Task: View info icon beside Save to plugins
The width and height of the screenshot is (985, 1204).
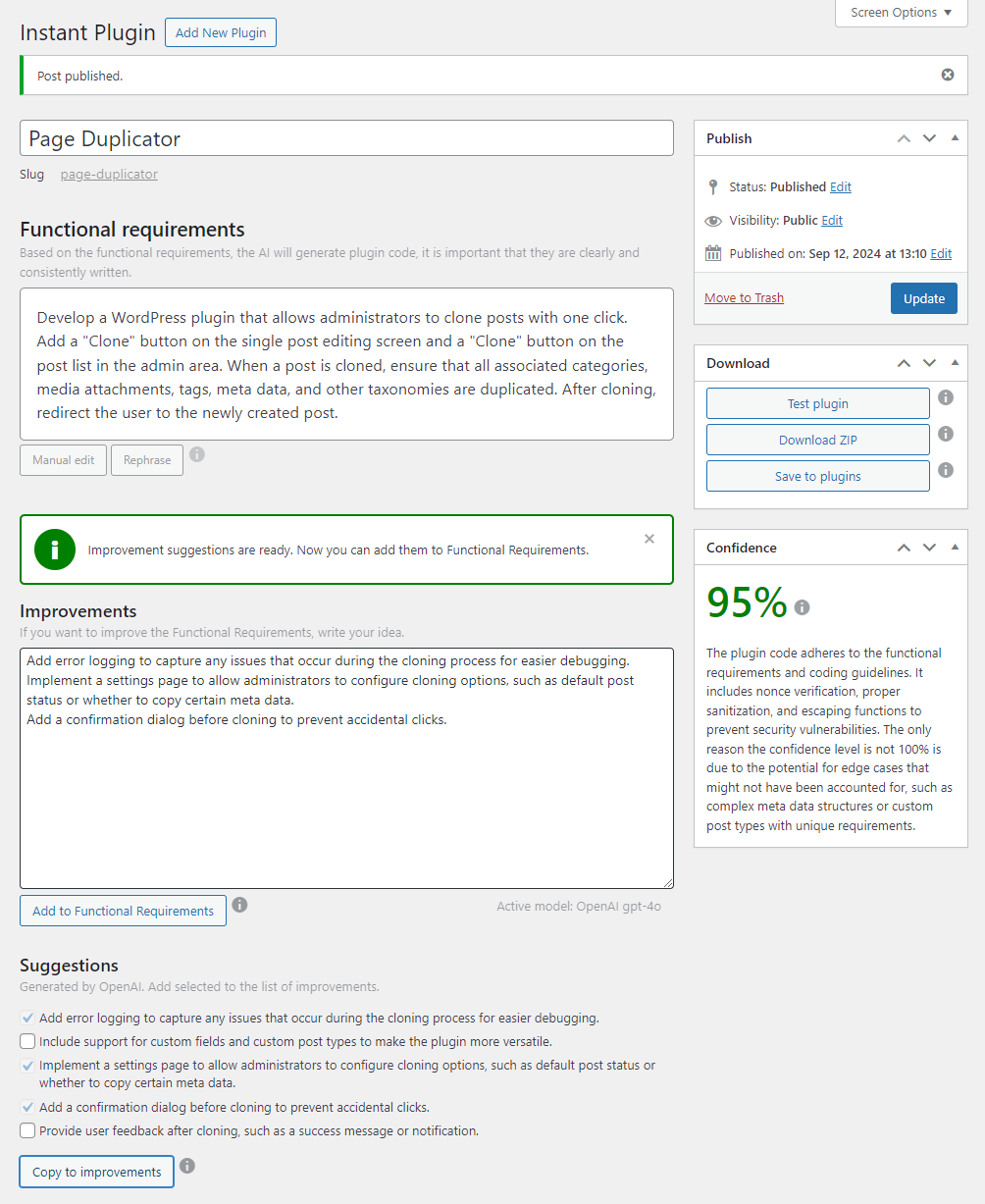Action: pos(945,470)
